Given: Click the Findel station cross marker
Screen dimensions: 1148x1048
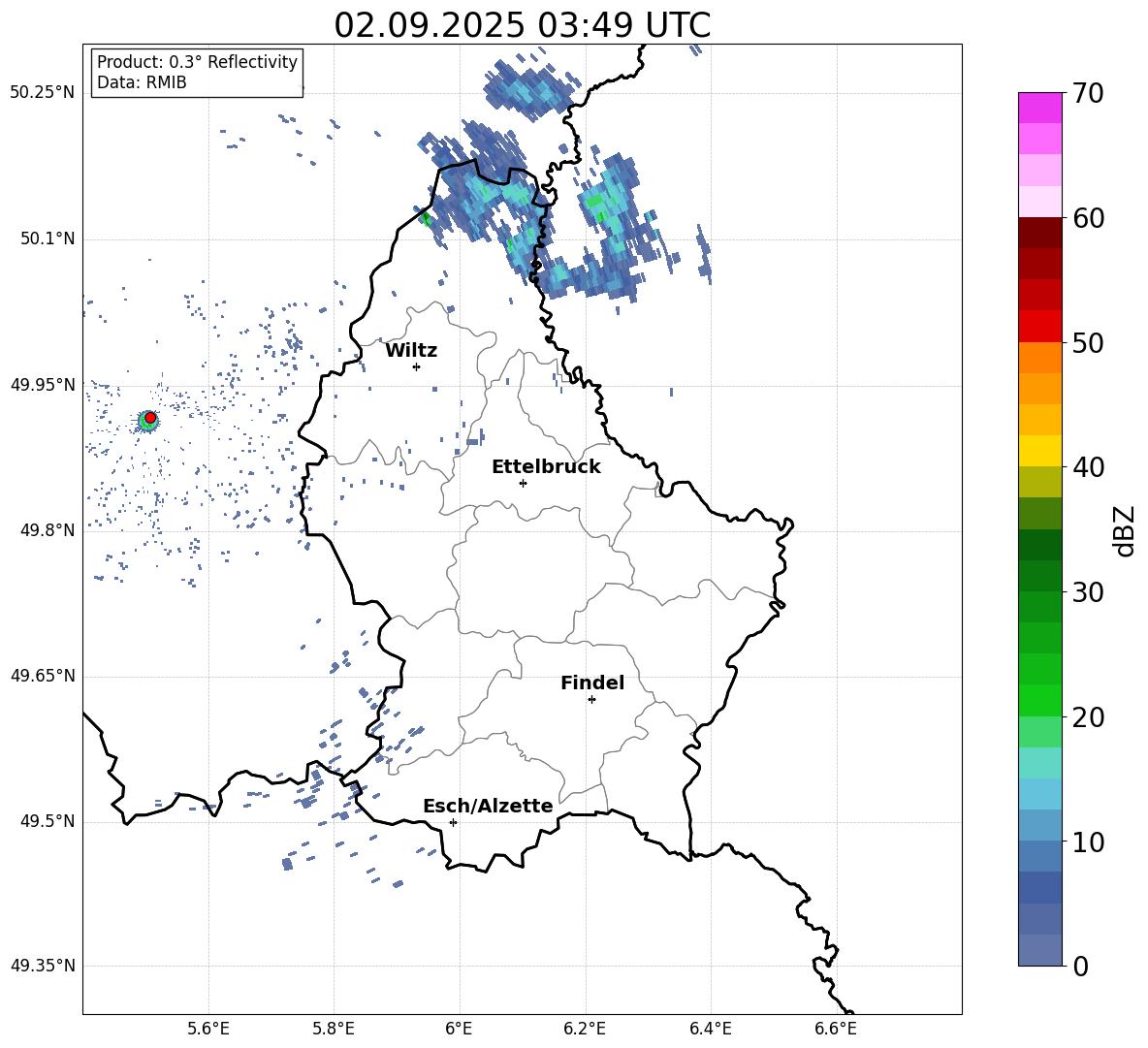Looking at the screenshot, I should (591, 700).
